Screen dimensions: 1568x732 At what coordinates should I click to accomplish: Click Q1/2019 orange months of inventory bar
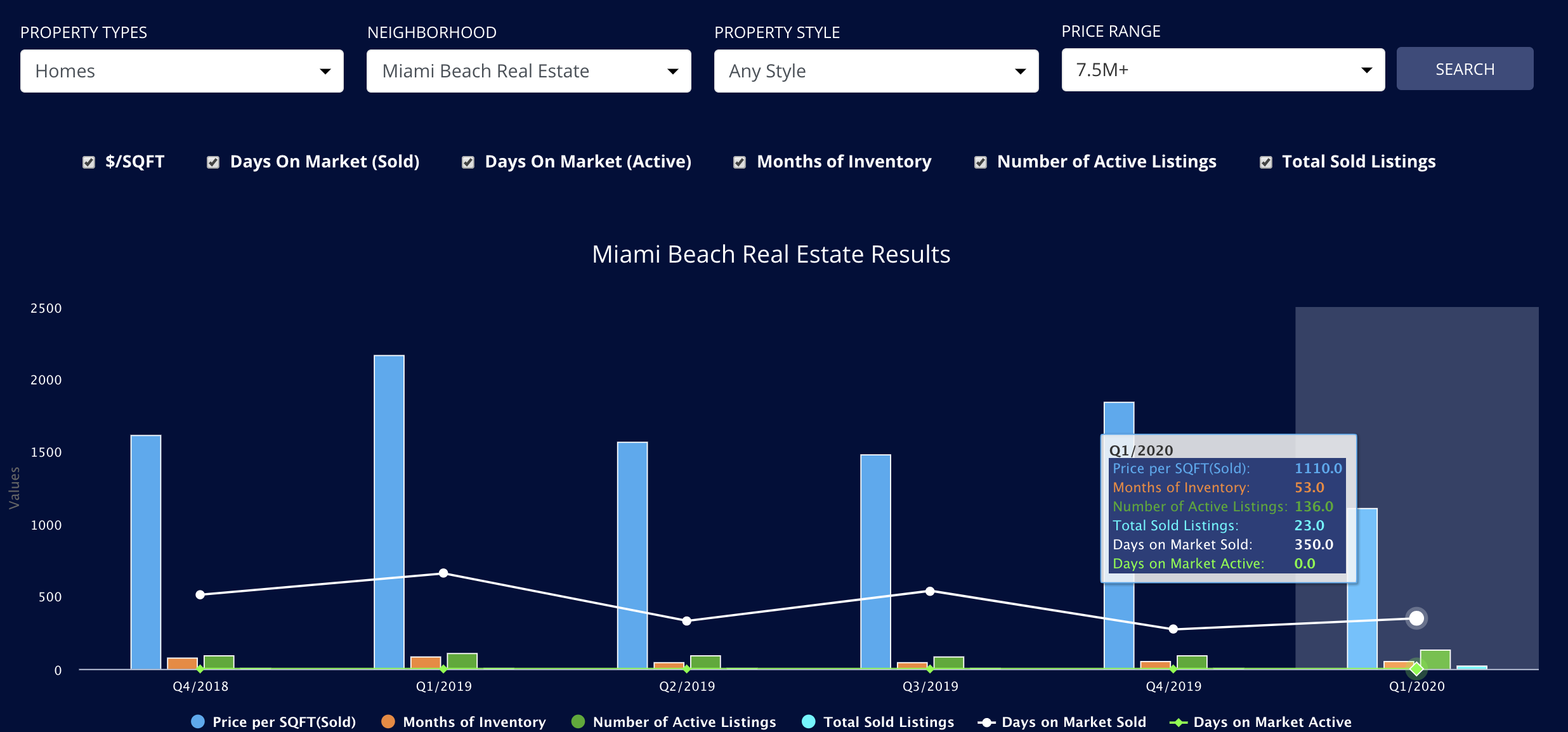(426, 663)
